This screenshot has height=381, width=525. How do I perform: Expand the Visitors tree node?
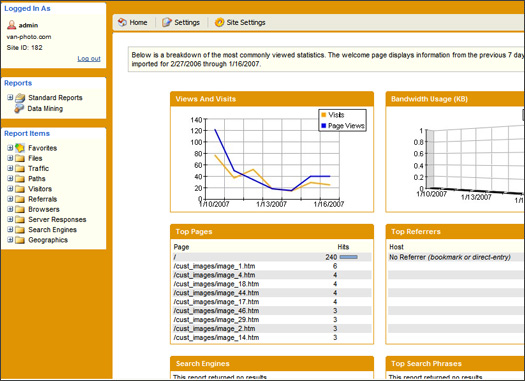[x=10, y=188]
